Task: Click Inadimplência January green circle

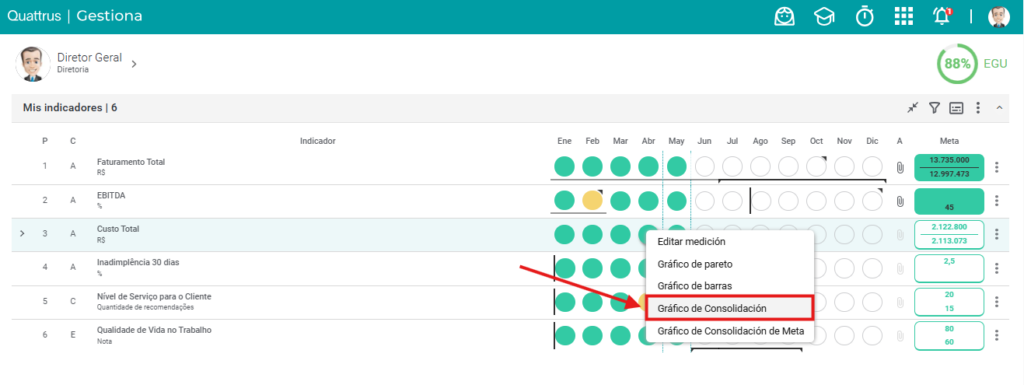Action: (x=564, y=268)
